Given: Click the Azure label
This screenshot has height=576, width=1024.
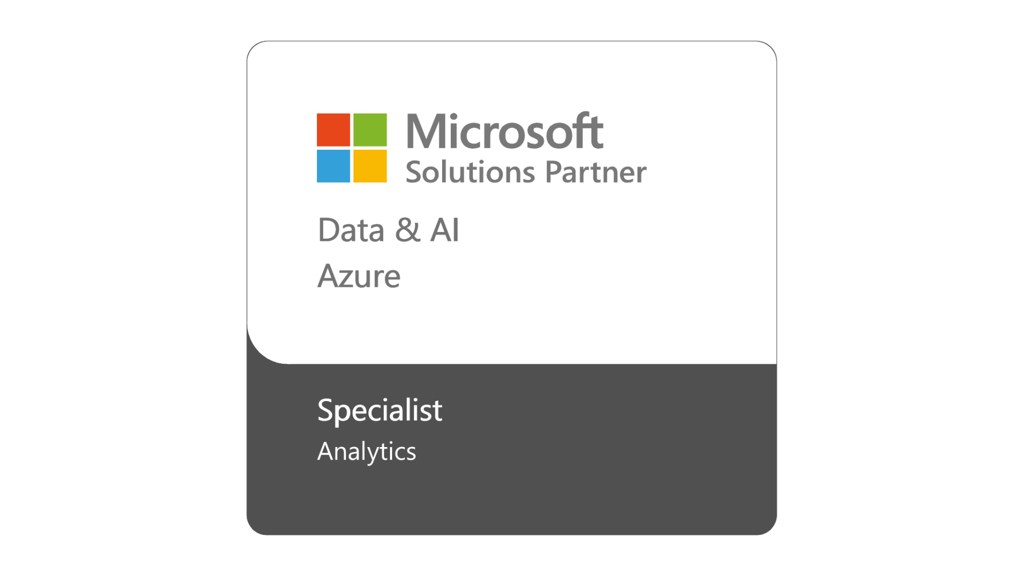Looking at the screenshot, I should click(359, 276).
